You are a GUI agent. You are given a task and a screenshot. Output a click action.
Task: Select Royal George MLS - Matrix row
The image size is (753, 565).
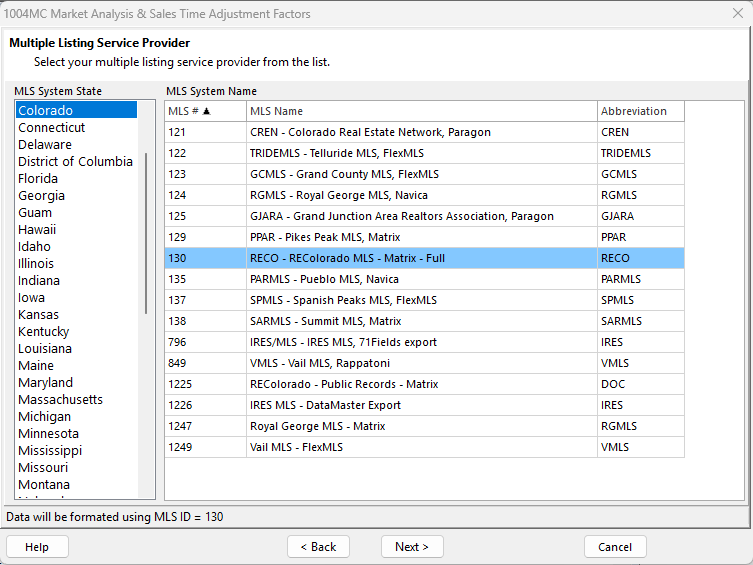click(425, 426)
